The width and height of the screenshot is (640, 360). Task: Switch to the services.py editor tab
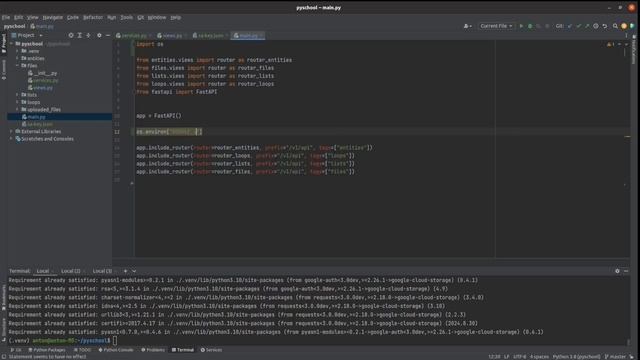click(133, 36)
